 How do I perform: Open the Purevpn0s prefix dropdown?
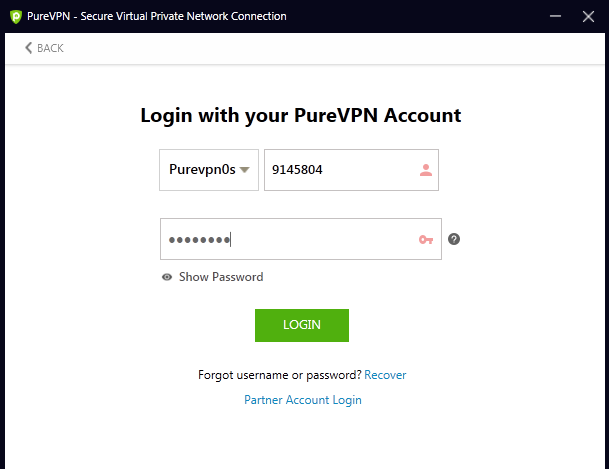click(200, 170)
